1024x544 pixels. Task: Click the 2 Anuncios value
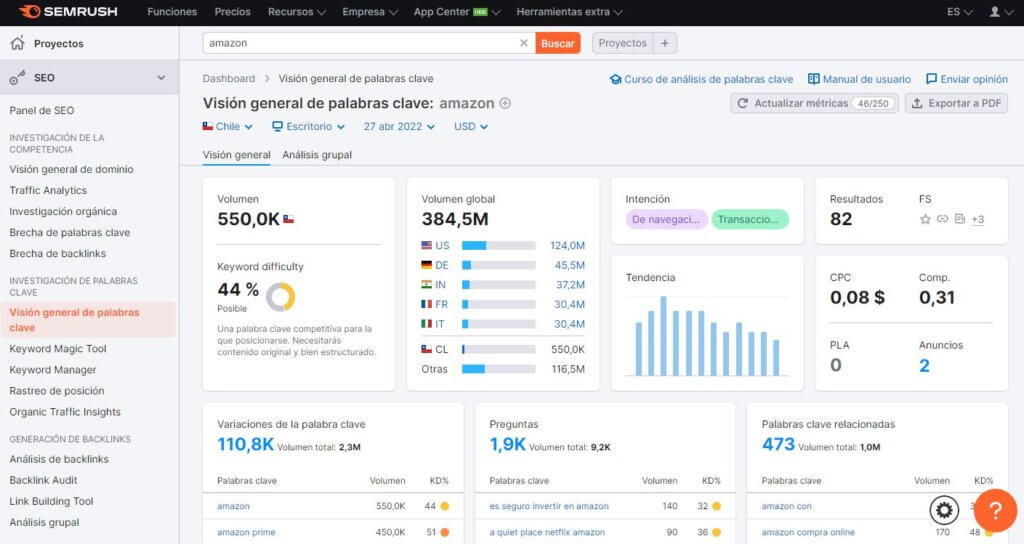[x=924, y=366]
